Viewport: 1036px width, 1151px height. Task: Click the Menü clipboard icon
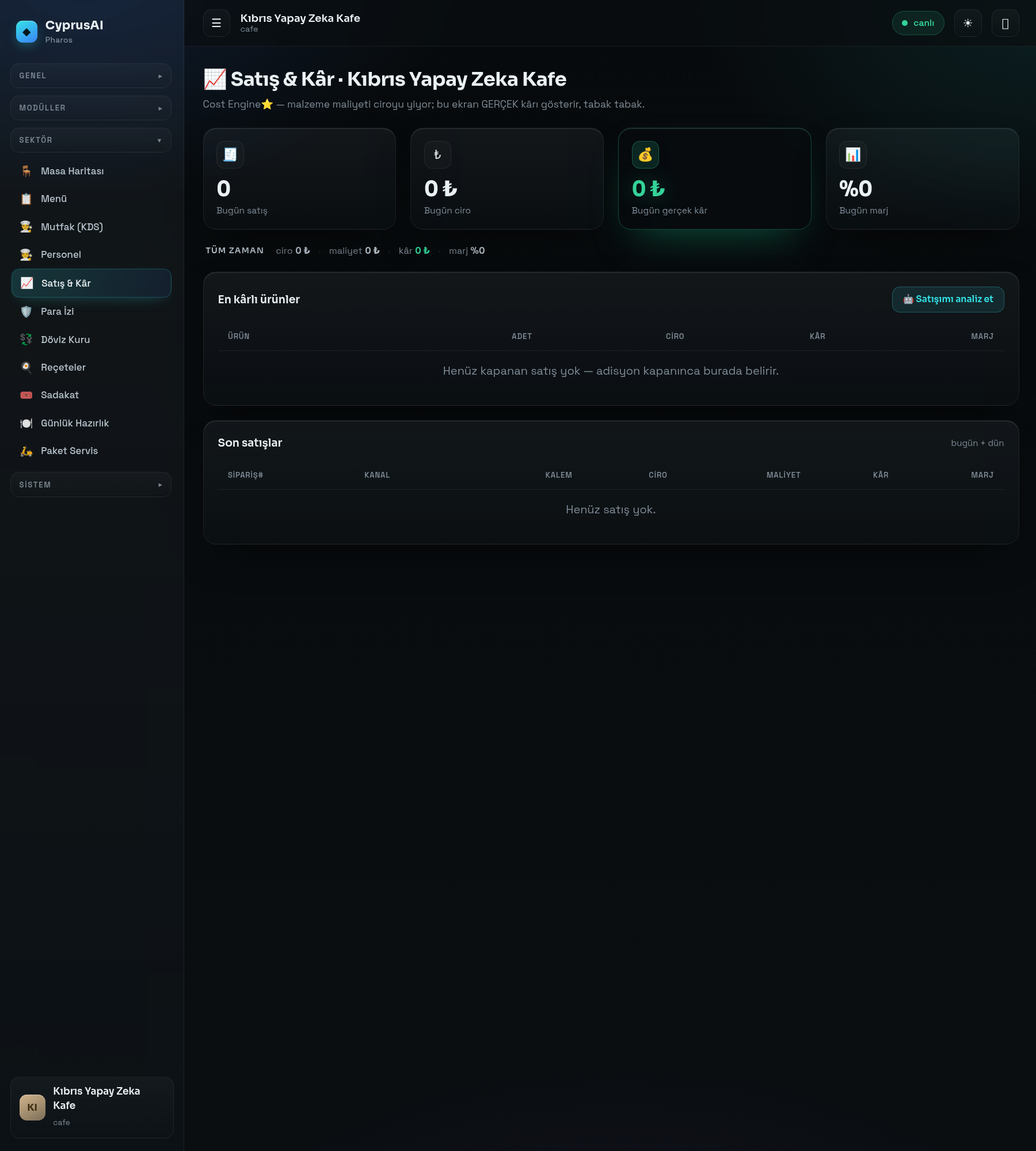pos(26,199)
